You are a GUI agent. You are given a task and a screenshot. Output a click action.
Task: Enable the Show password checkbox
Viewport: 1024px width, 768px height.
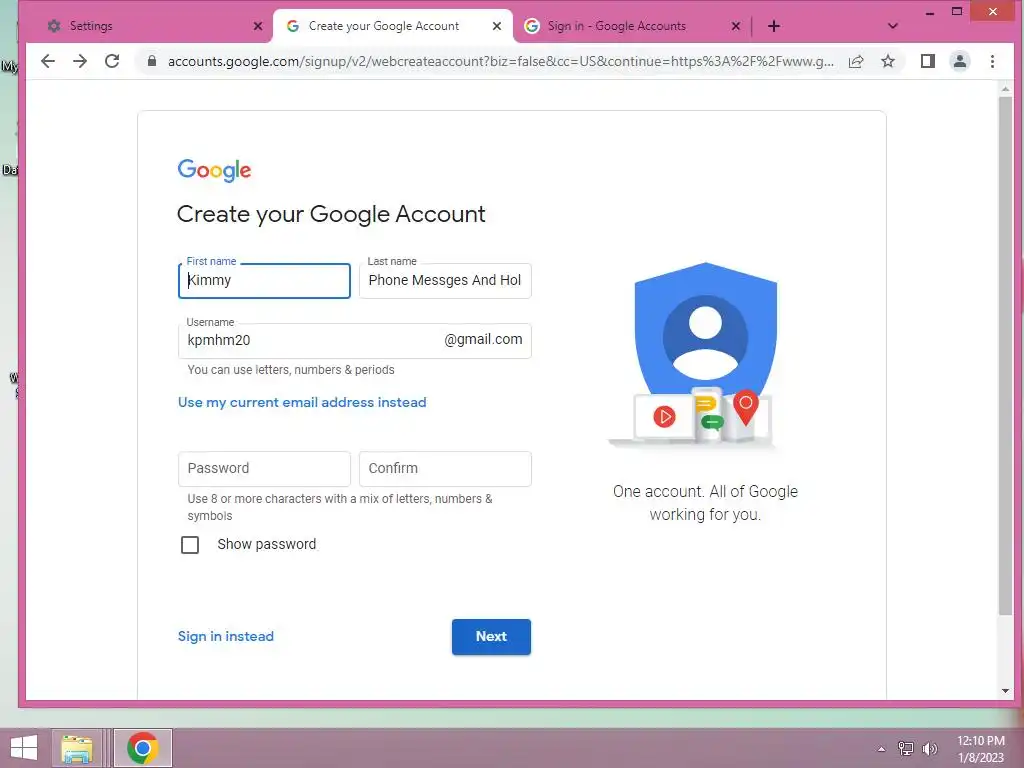(x=190, y=545)
